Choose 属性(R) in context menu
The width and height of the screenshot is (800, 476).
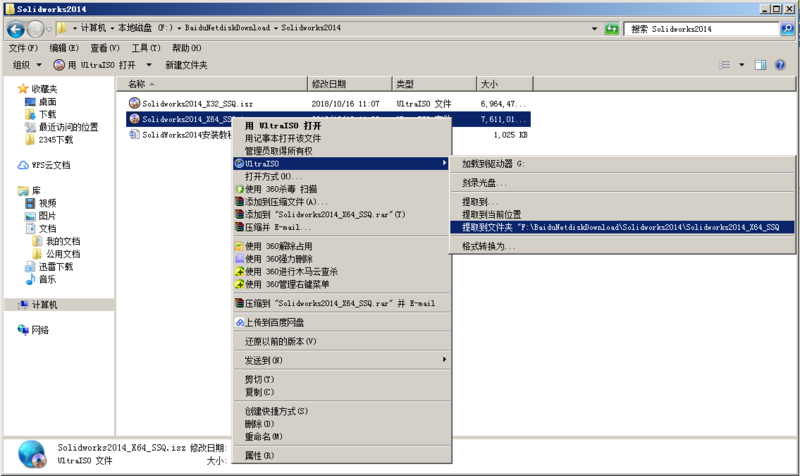tap(342, 456)
